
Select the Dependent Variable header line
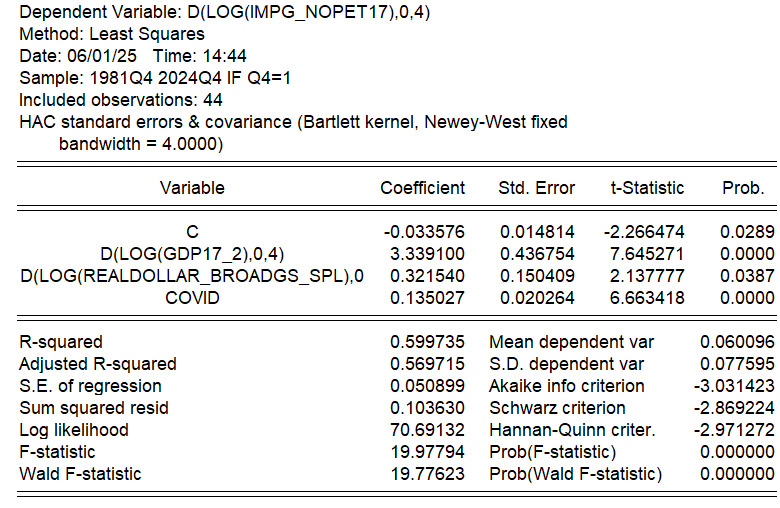pos(224,12)
